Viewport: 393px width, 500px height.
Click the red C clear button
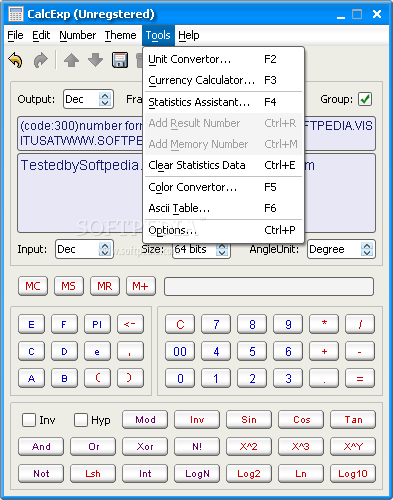pyautogui.click(x=180, y=324)
